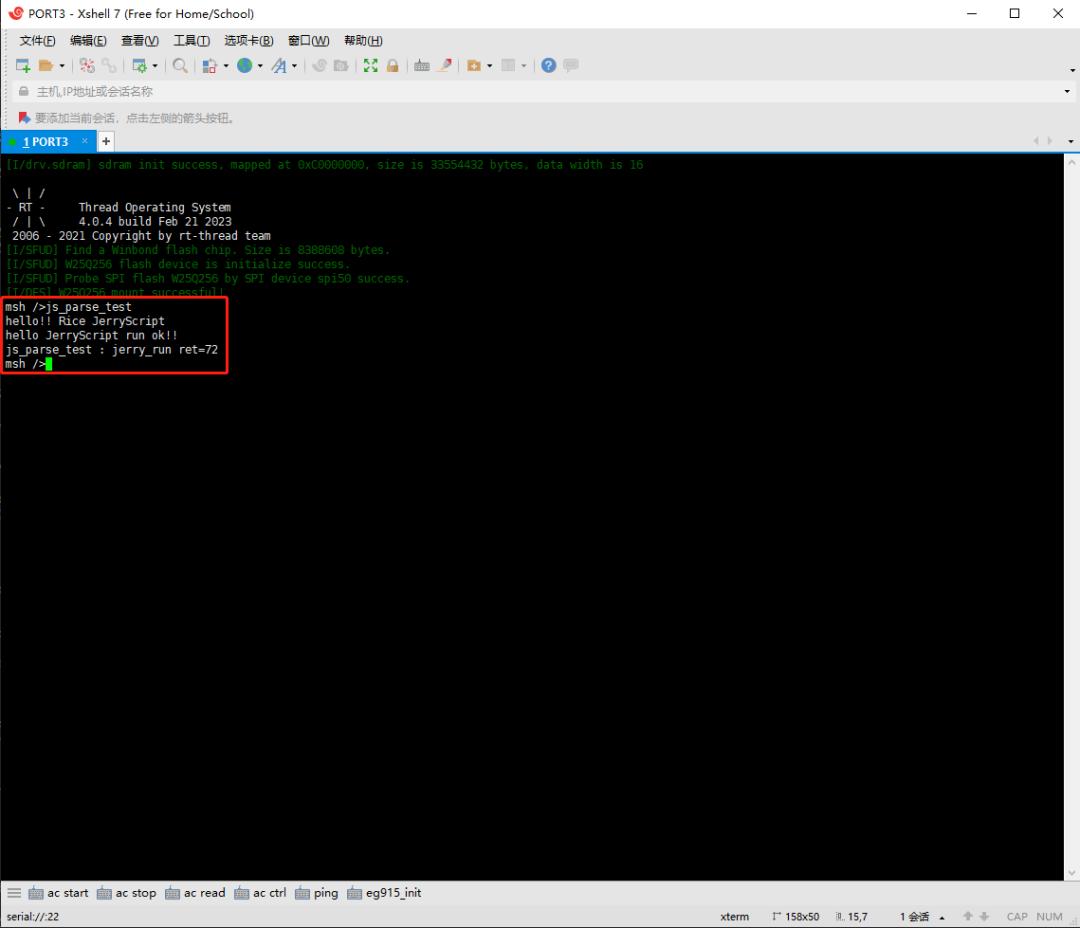The image size is (1080, 928).
Task: Run the ac ctrl quick command
Action: click(x=260, y=893)
